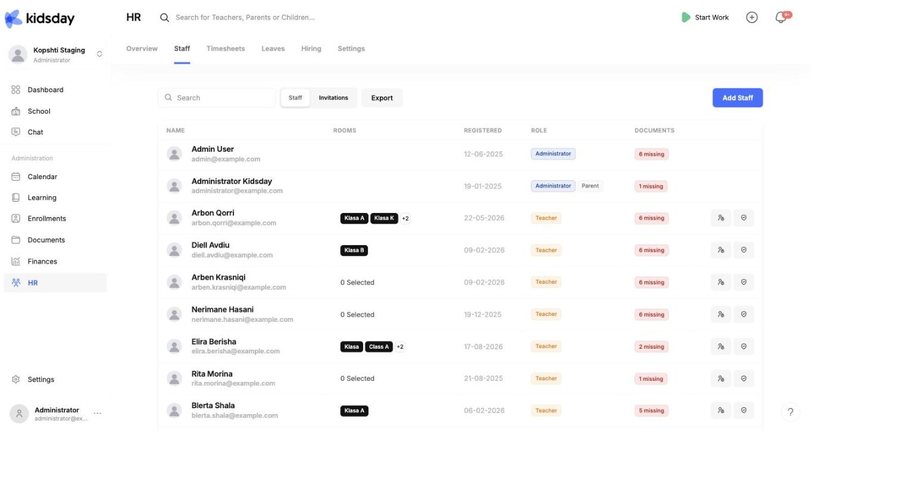The image size is (900, 479).
Task: Click Parent role tag
Action: click(x=590, y=186)
